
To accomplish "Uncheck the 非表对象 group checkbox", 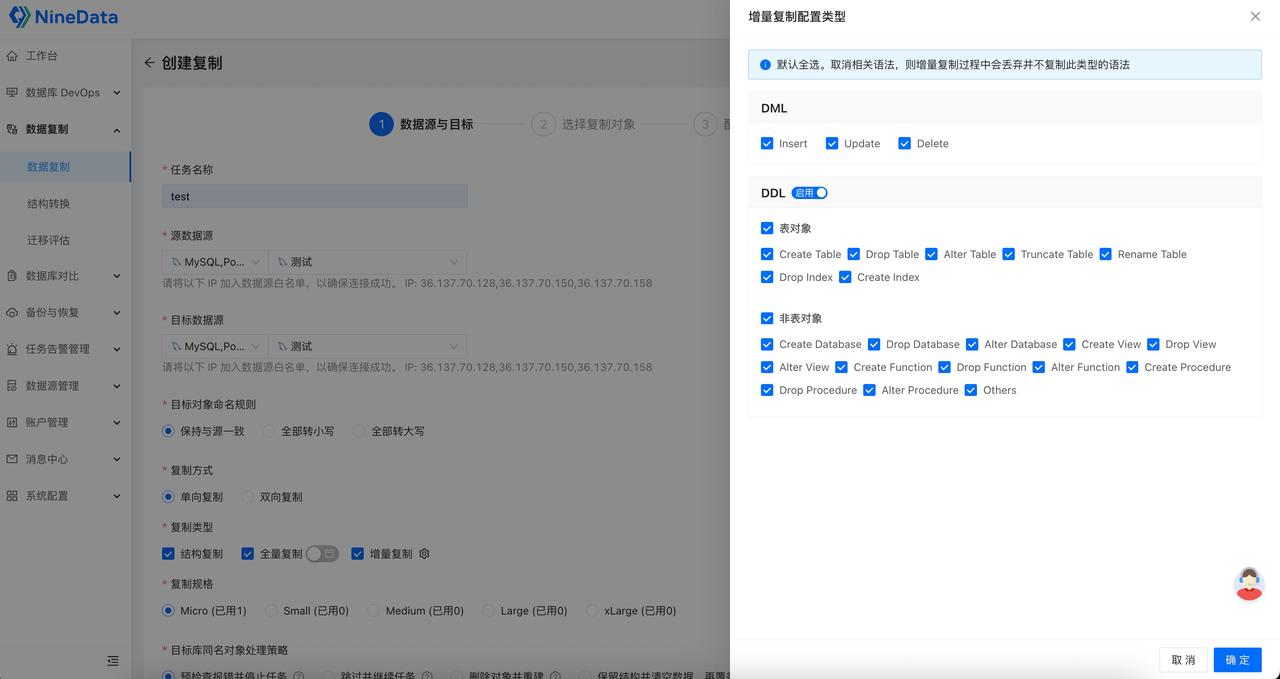I will pos(767,318).
